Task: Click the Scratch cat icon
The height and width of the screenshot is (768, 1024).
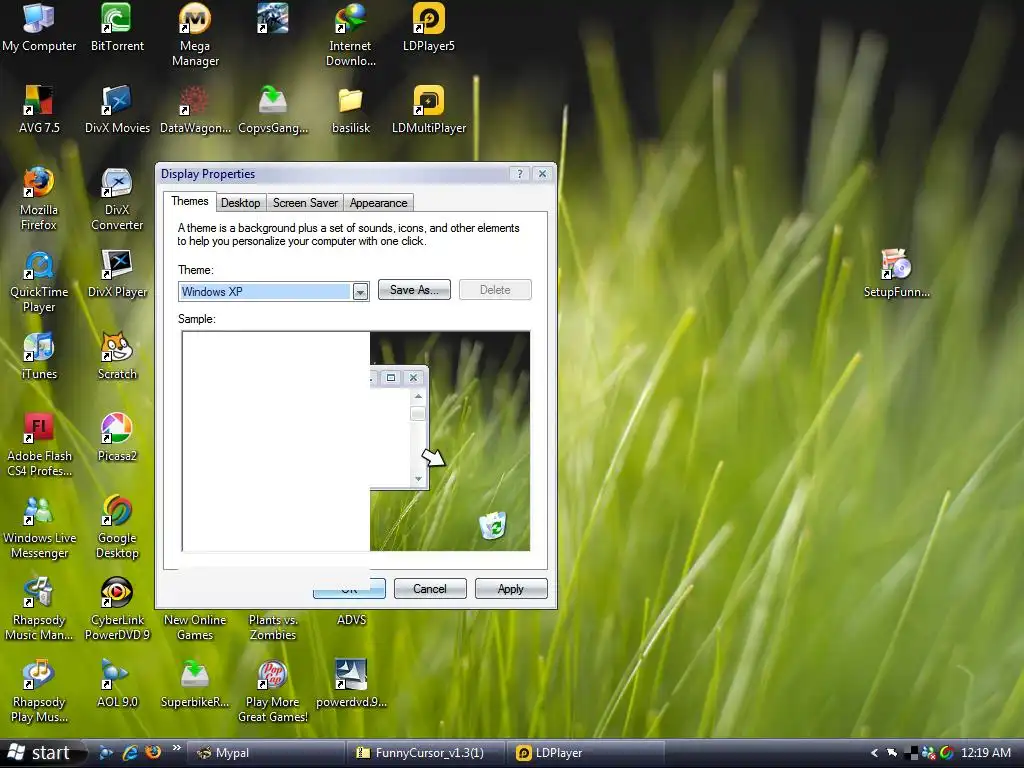Action: [x=117, y=357]
